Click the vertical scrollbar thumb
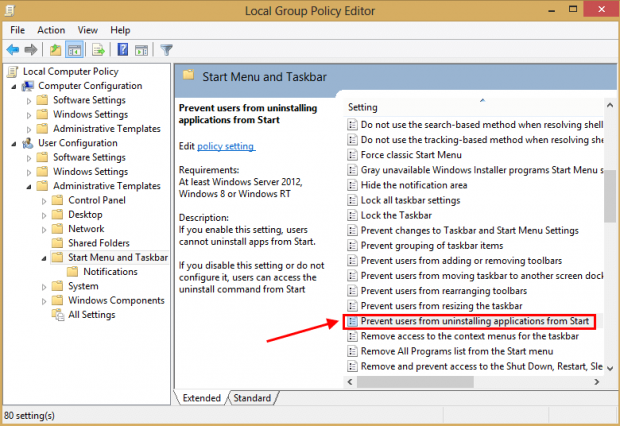 [x=610, y=196]
